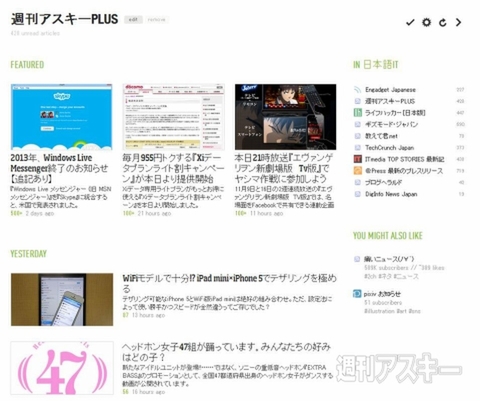
Task: Open DigInfo News Japan feed
Action: pyautogui.click(x=391, y=194)
